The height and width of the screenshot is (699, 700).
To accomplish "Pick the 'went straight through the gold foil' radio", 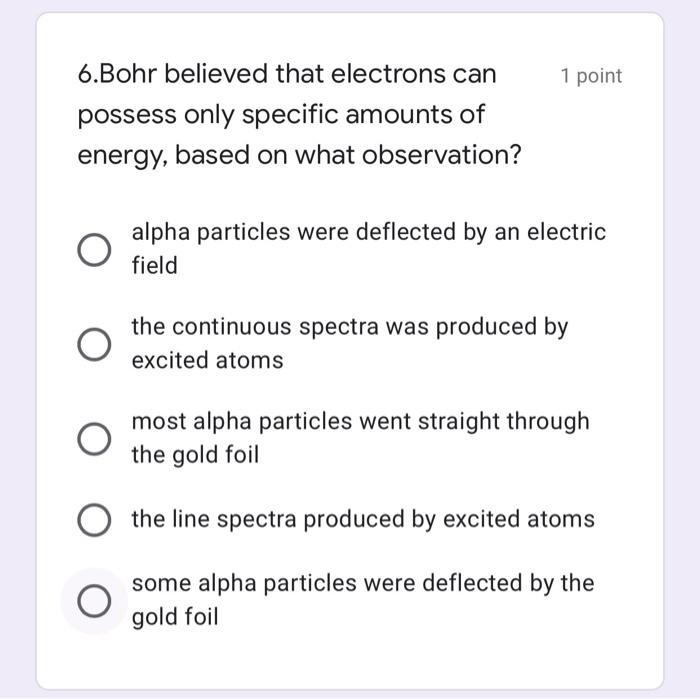I will pos(94,439).
